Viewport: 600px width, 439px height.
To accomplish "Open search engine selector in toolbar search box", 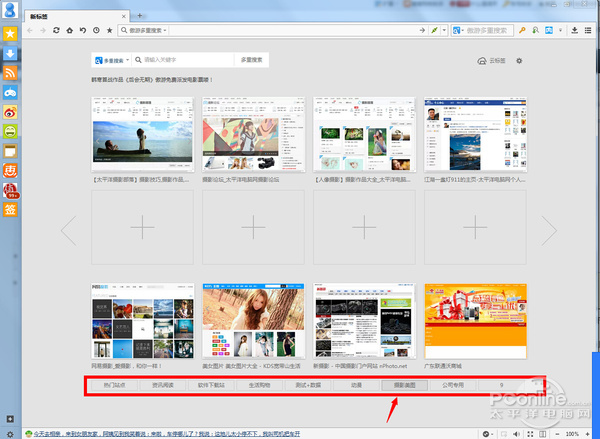I will click(x=458, y=30).
